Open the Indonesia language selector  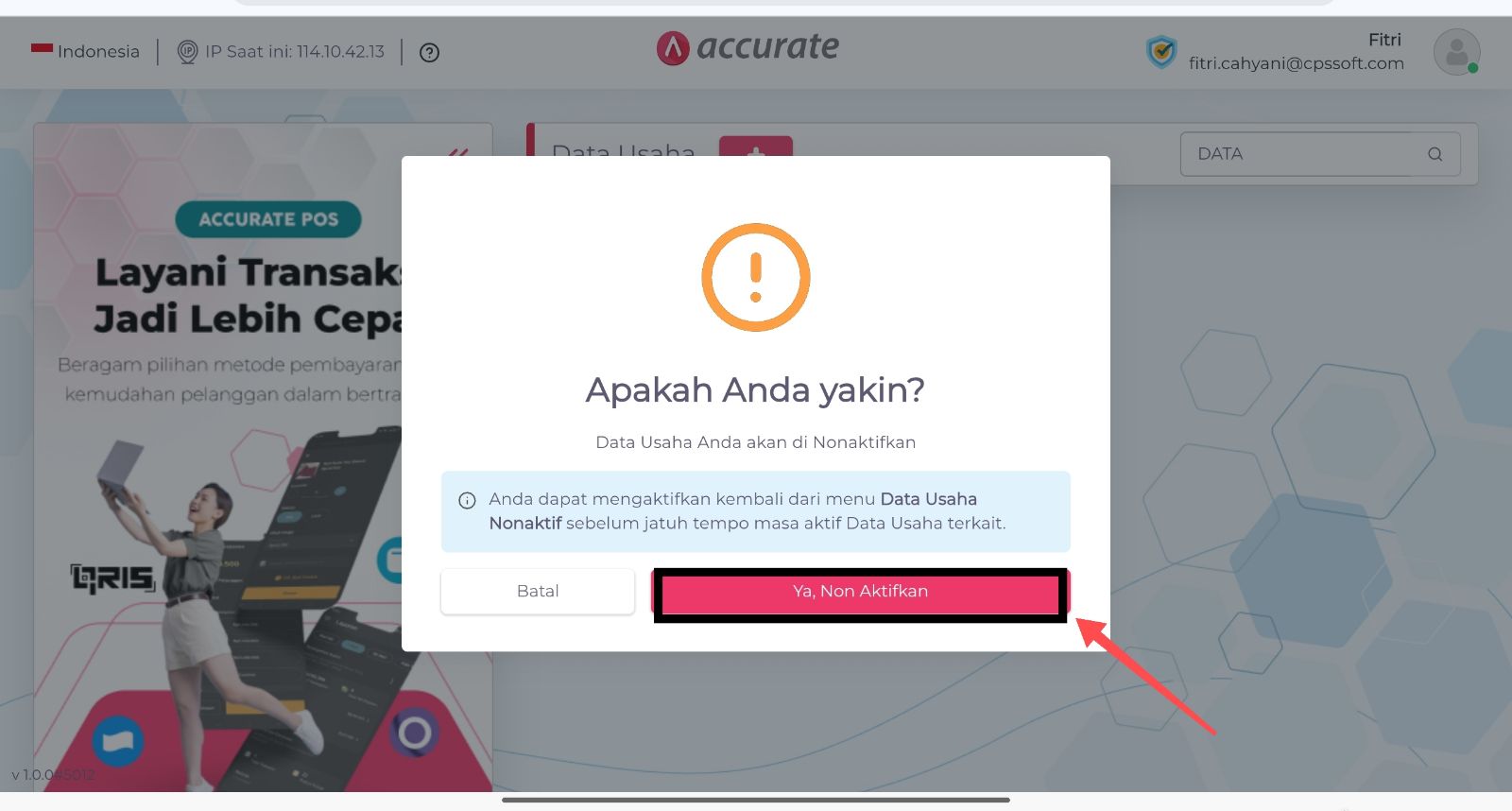coord(85,51)
